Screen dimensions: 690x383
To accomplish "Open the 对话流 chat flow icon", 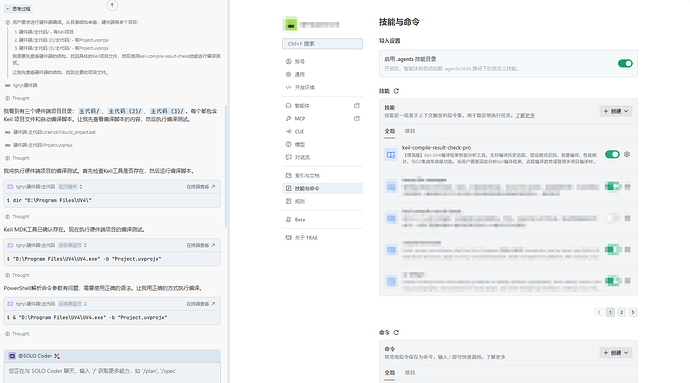I will pos(289,157).
